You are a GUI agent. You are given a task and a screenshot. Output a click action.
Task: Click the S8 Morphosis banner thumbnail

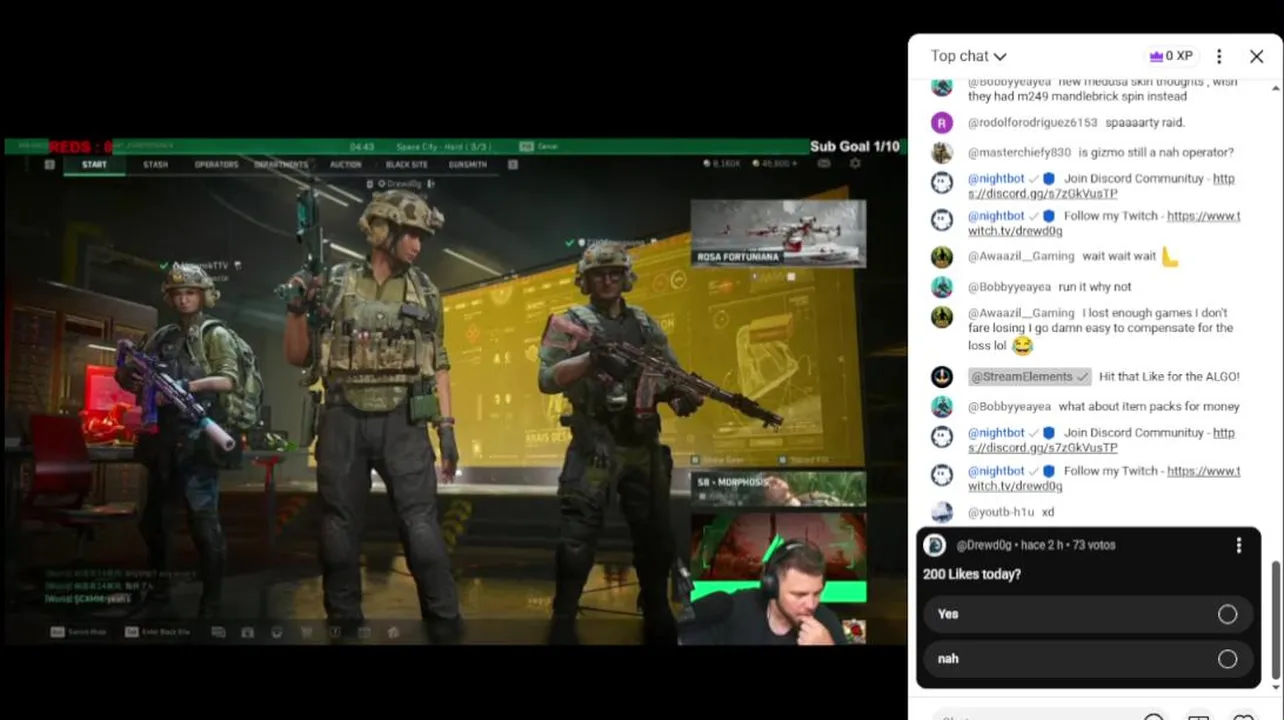[778, 490]
